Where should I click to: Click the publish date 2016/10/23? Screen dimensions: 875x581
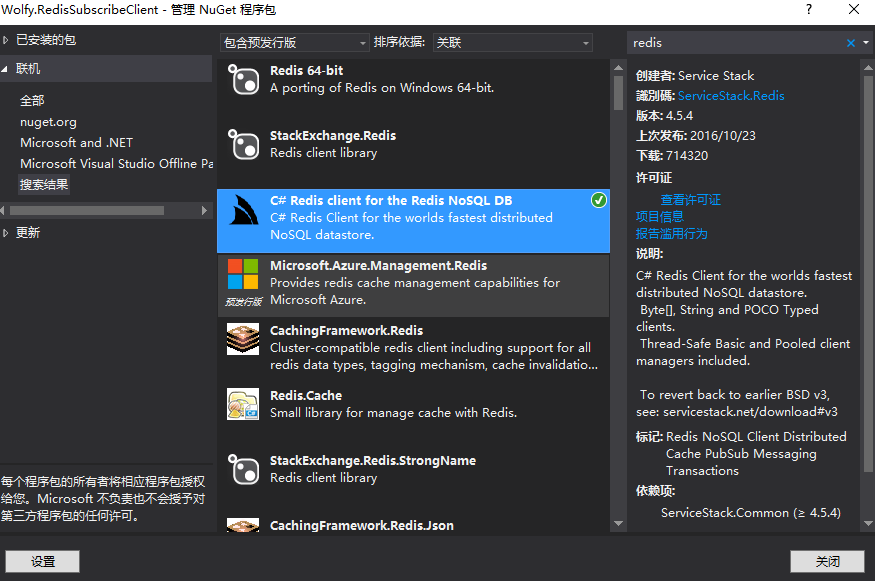coord(723,136)
